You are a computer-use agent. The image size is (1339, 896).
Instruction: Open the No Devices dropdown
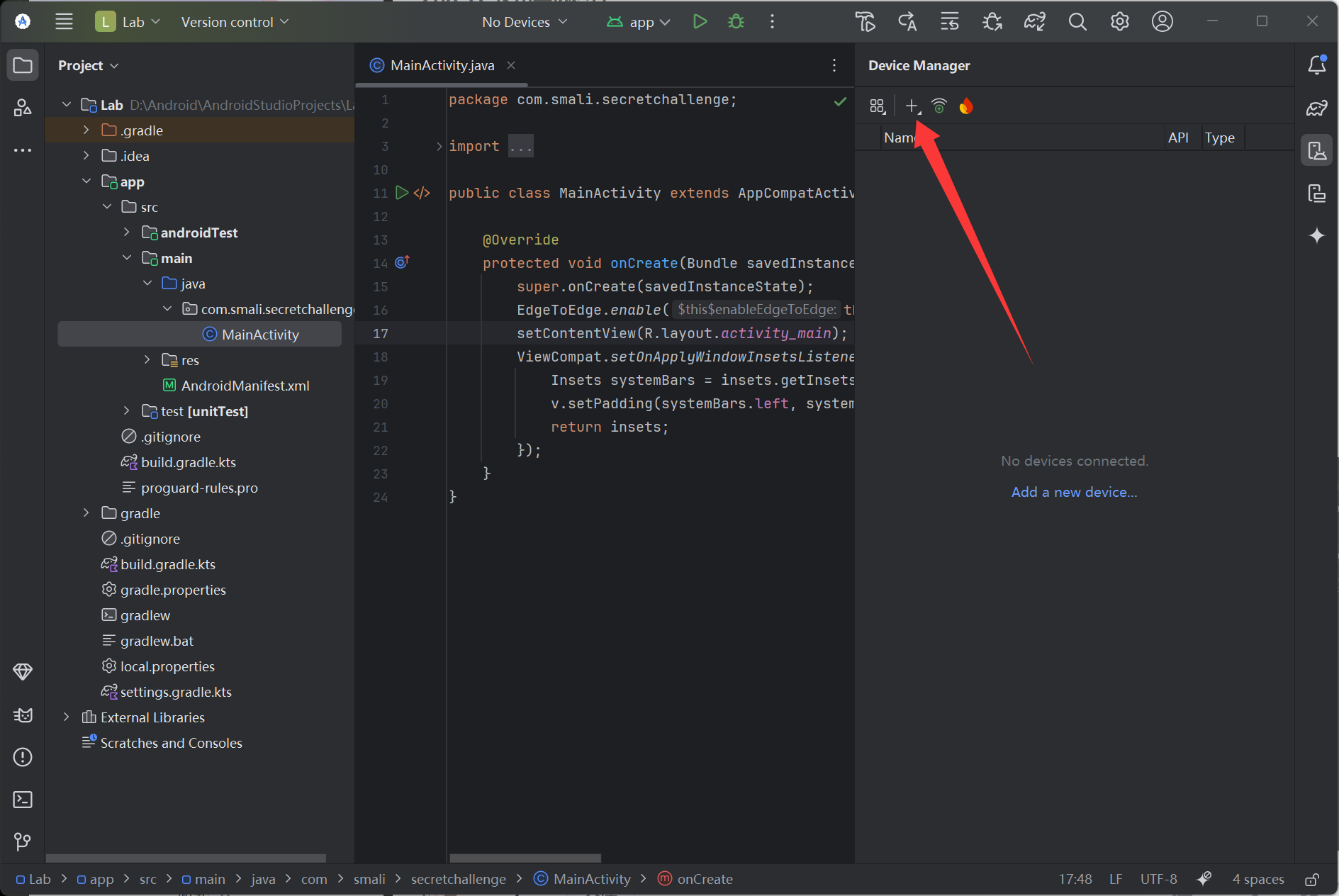coord(525,22)
